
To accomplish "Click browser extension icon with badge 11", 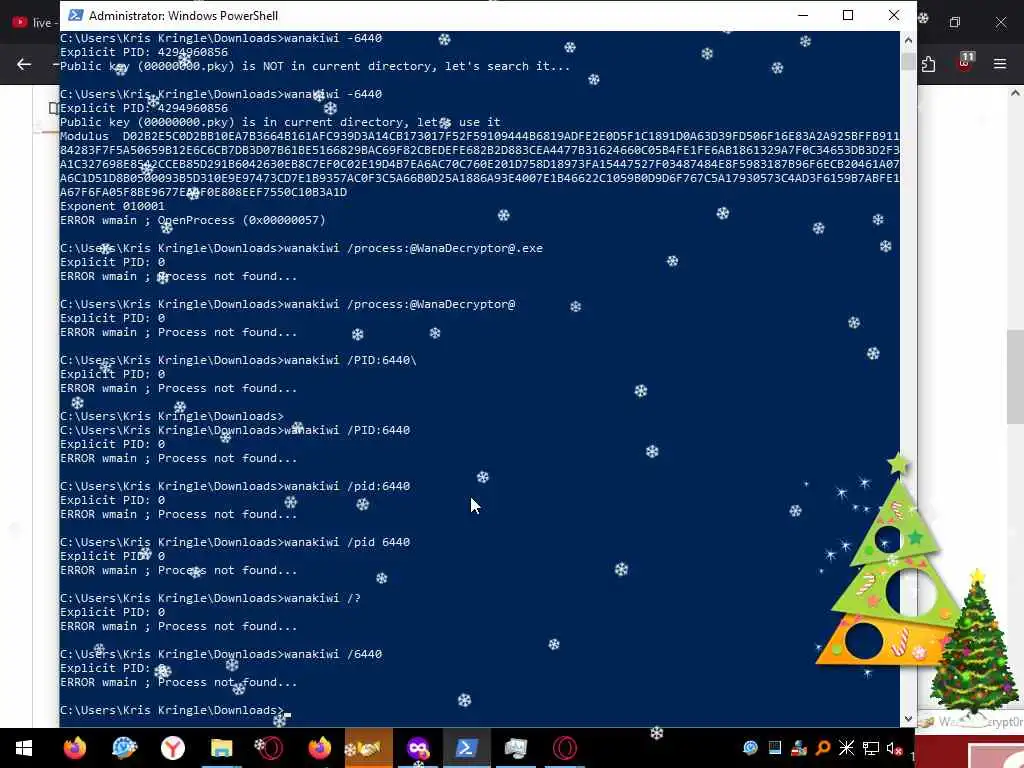I will 965,63.
